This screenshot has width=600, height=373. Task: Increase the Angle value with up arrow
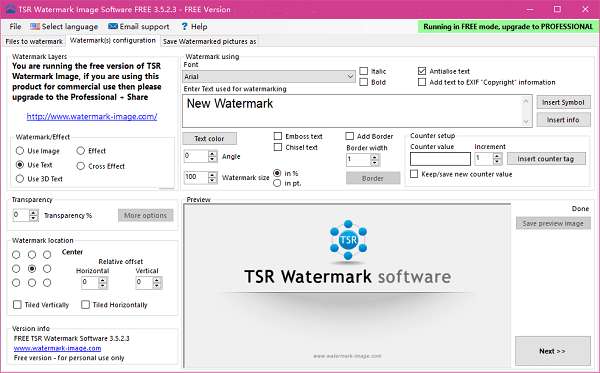point(212,153)
